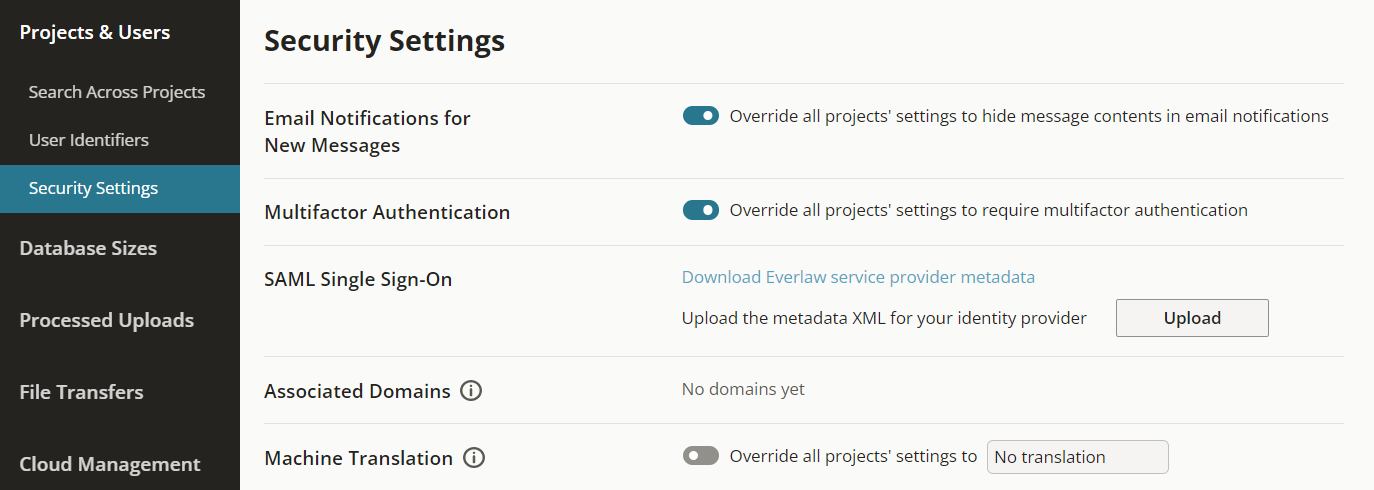The height and width of the screenshot is (490, 1374).
Task: Click the No domains yet text
Action: pyautogui.click(x=743, y=389)
